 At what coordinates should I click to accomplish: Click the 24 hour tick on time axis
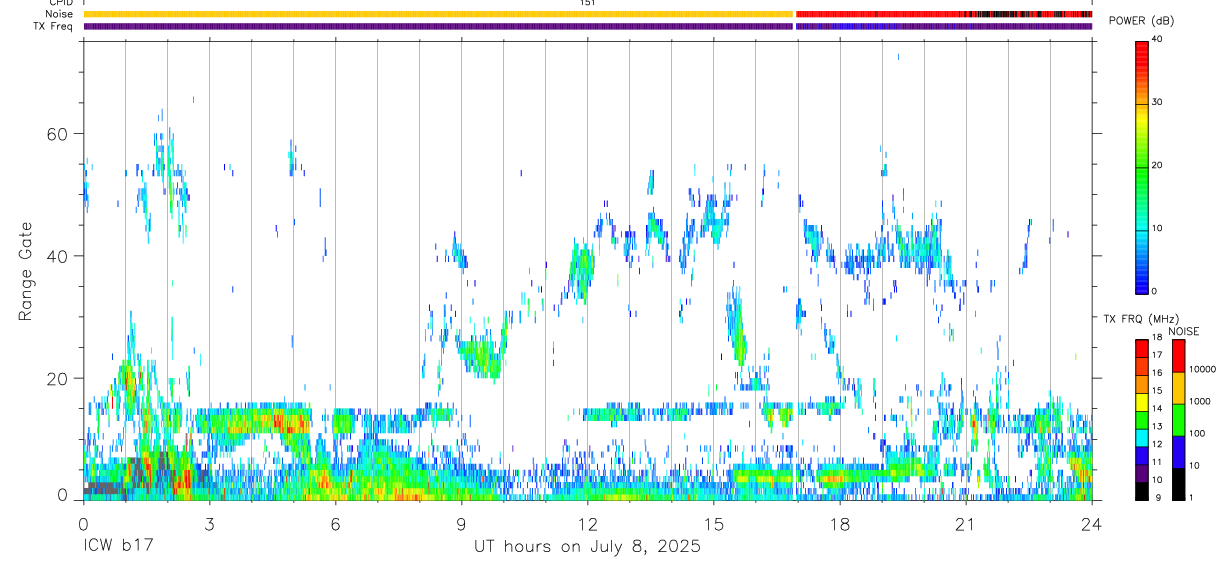pyautogui.click(x=1091, y=523)
